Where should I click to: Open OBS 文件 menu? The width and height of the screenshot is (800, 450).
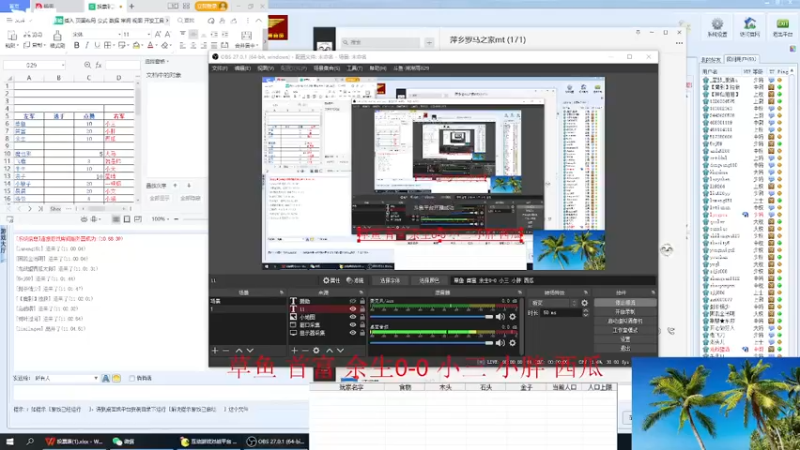(220, 68)
